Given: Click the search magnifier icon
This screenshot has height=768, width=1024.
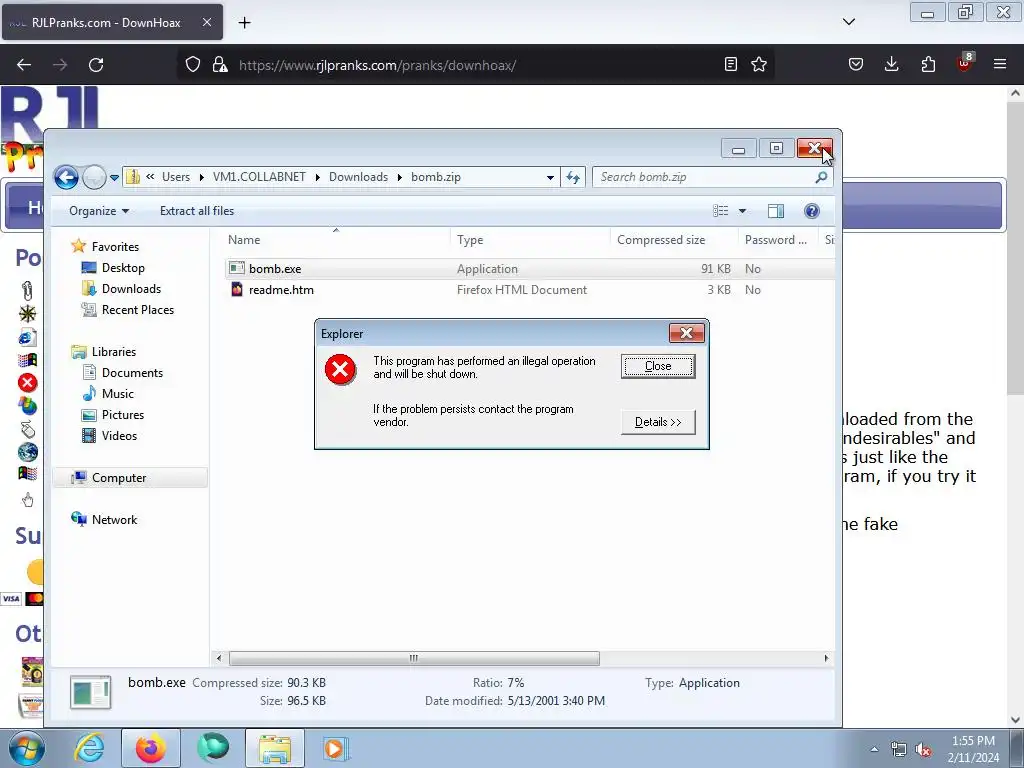Looking at the screenshot, I should [822, 177].
